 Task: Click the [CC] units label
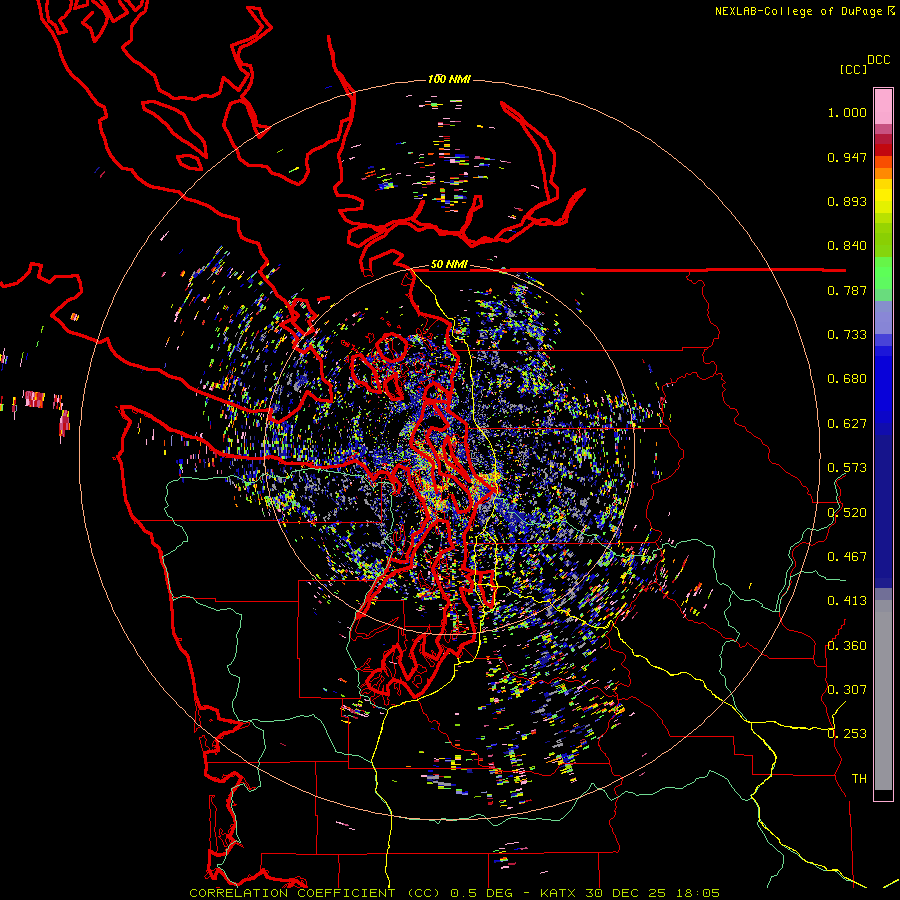(854, 69)
